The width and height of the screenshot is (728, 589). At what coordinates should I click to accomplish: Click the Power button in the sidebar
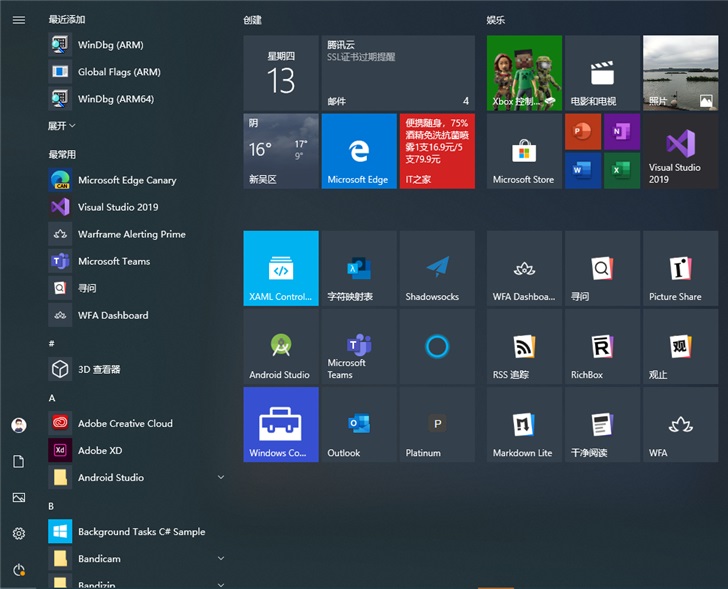[x=19, y=570]
